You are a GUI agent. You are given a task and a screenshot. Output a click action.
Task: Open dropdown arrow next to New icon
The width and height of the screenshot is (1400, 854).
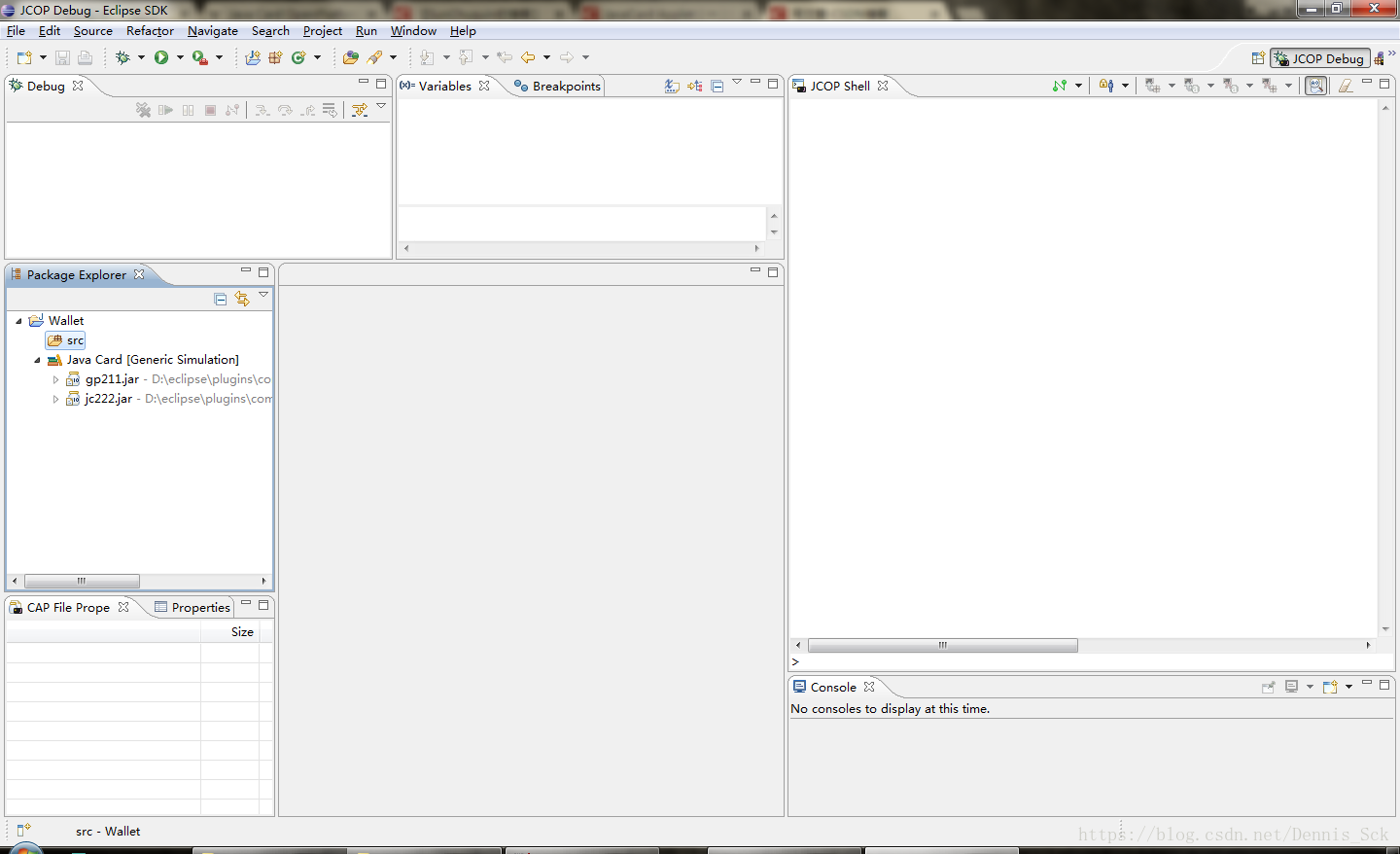[x=43, y=57]
